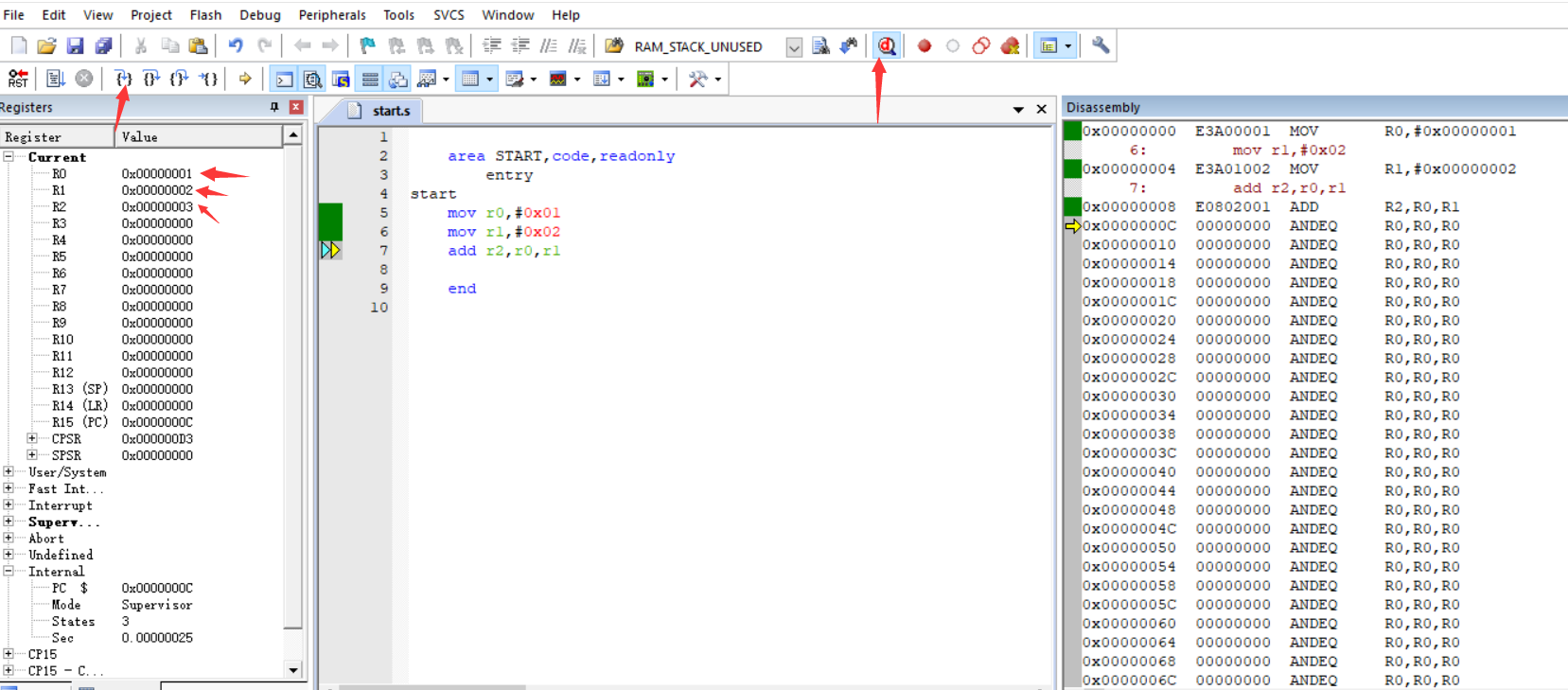The image size is (1568, 690).
Task: Open the Analysis Windows dropdown arrow
Action: (577, 80)
